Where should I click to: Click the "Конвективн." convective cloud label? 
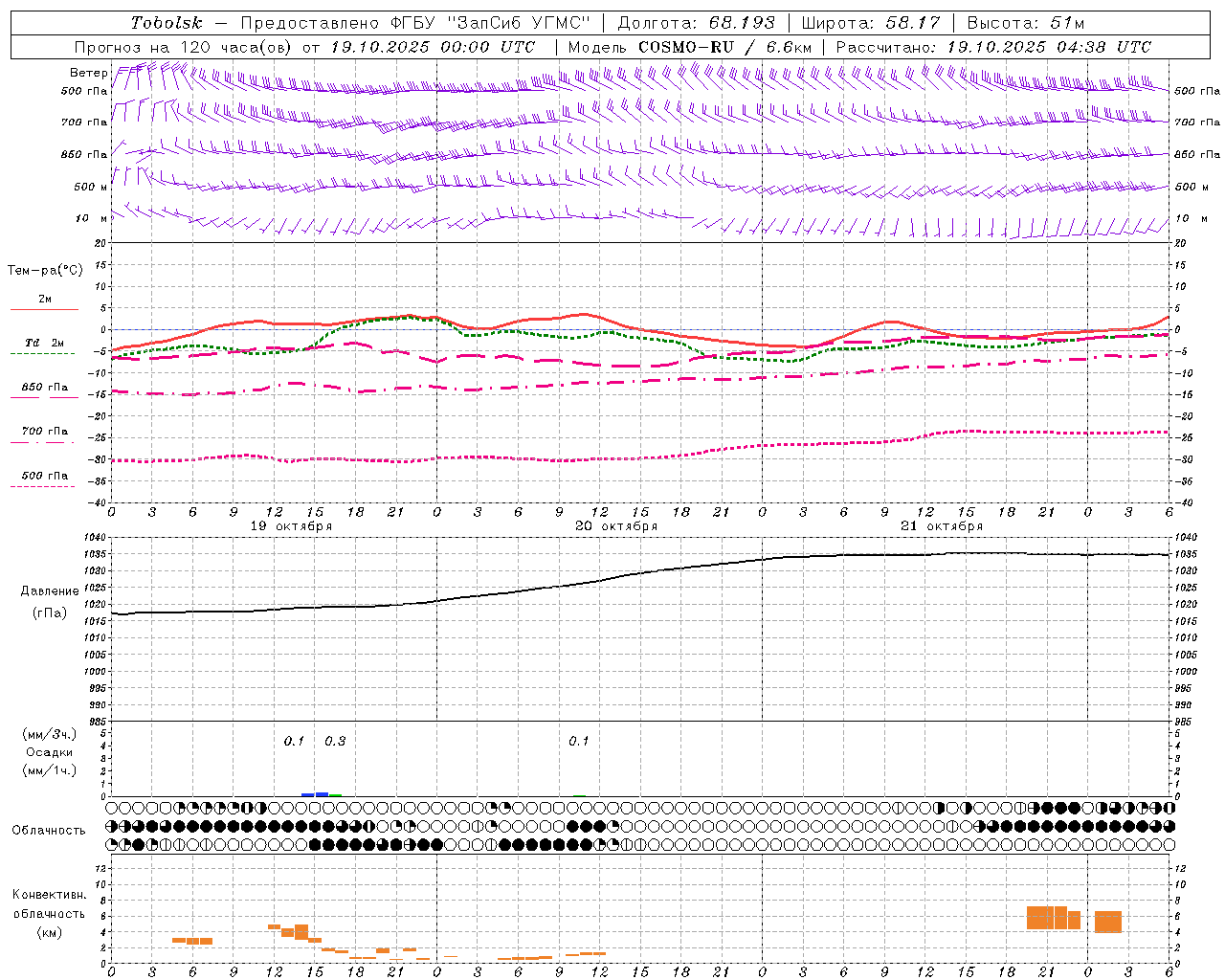tap(50, 895)
